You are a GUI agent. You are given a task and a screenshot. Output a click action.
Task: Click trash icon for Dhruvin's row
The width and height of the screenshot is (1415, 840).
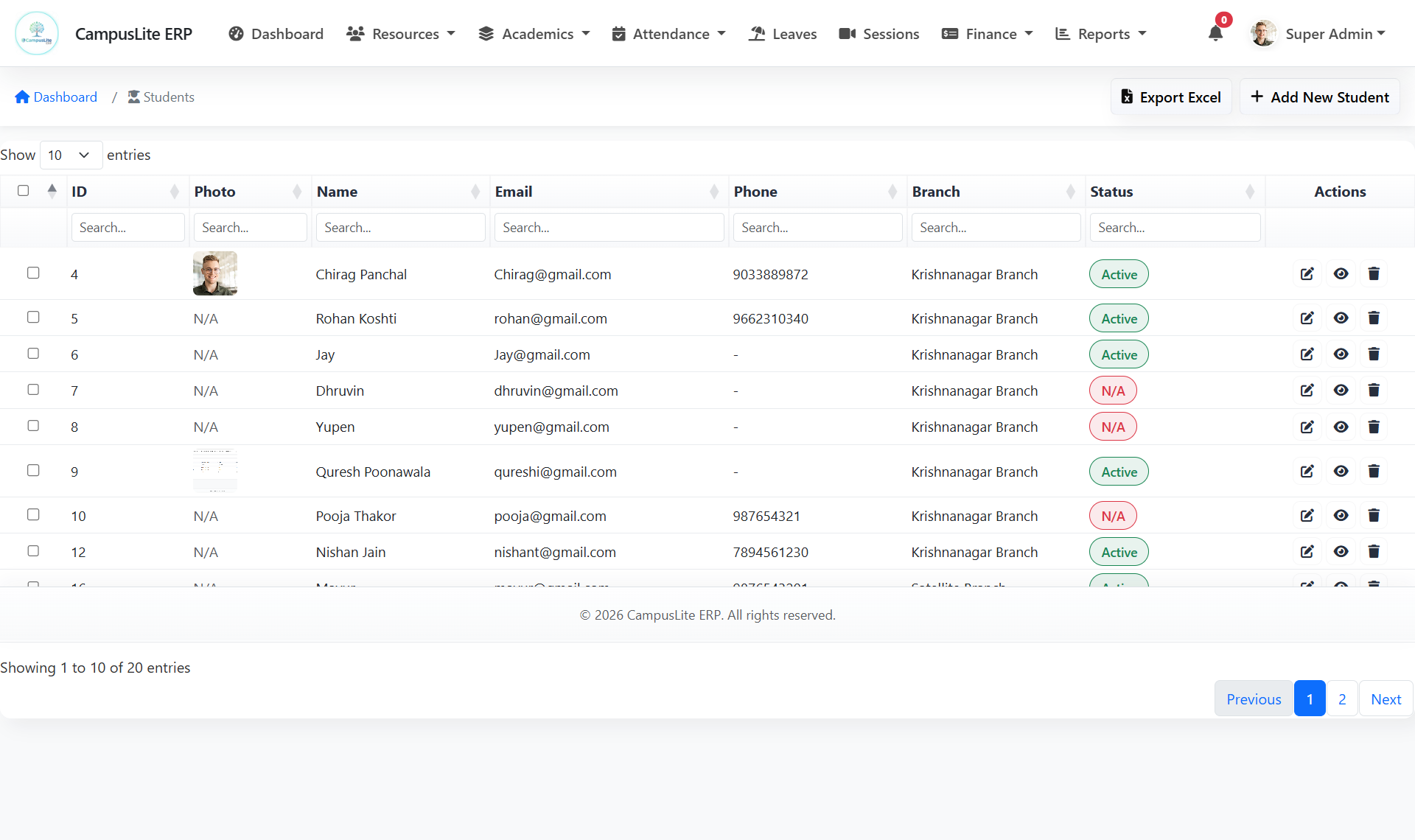pyautogui.click(x=1374, y=391)
